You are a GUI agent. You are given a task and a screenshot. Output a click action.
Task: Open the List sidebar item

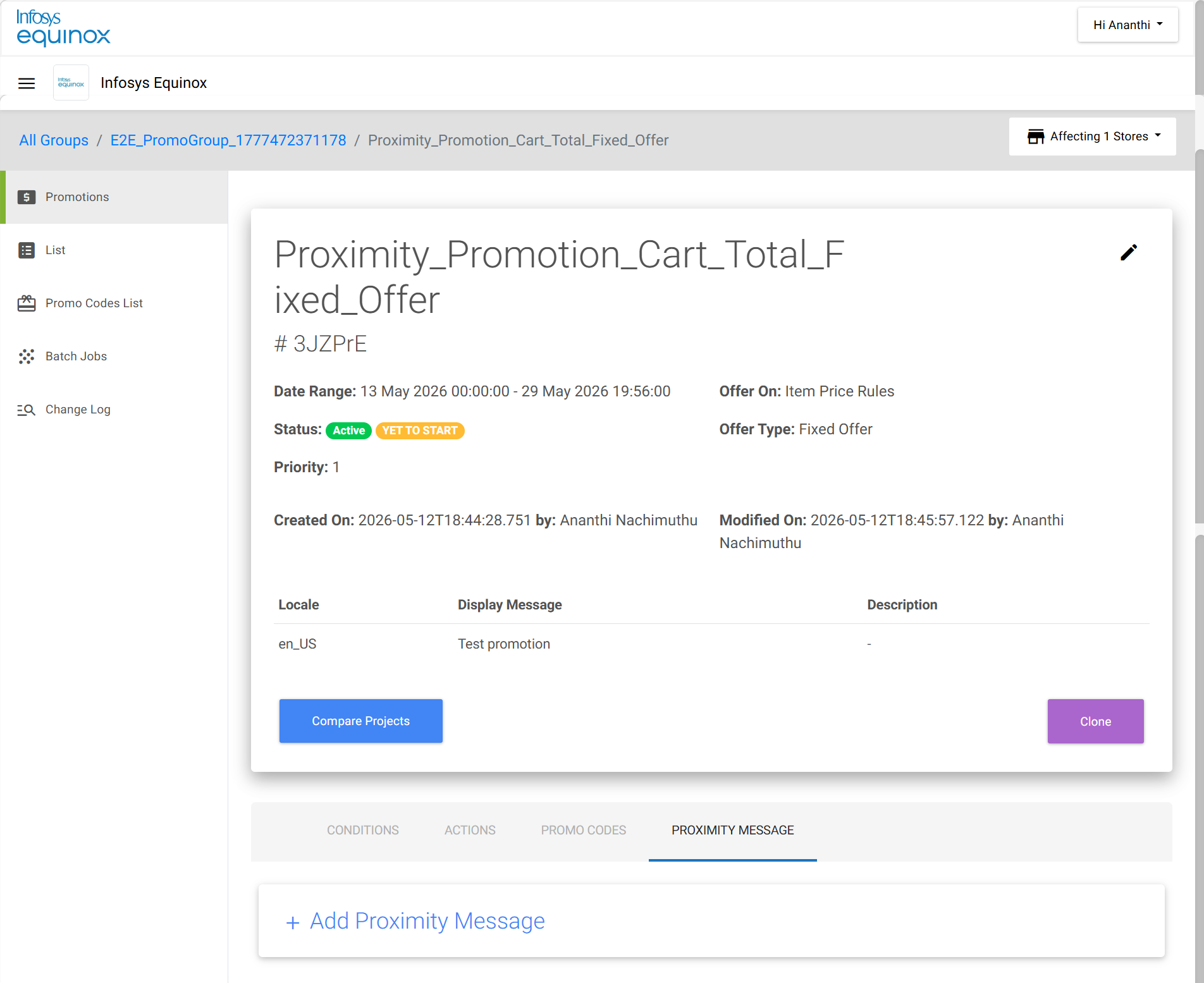point(114,250)
